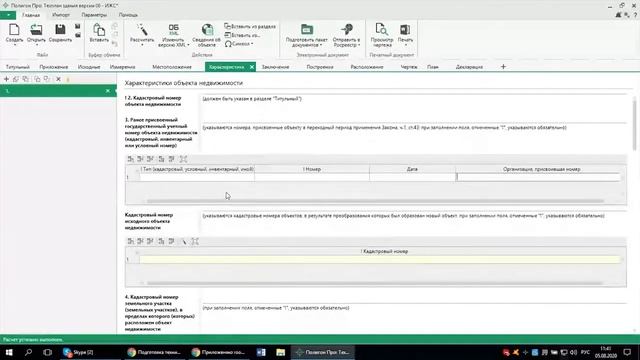Go to the Расположение section tab
The height and width of the screenshot is (360, 640).
tap(367, 67)
